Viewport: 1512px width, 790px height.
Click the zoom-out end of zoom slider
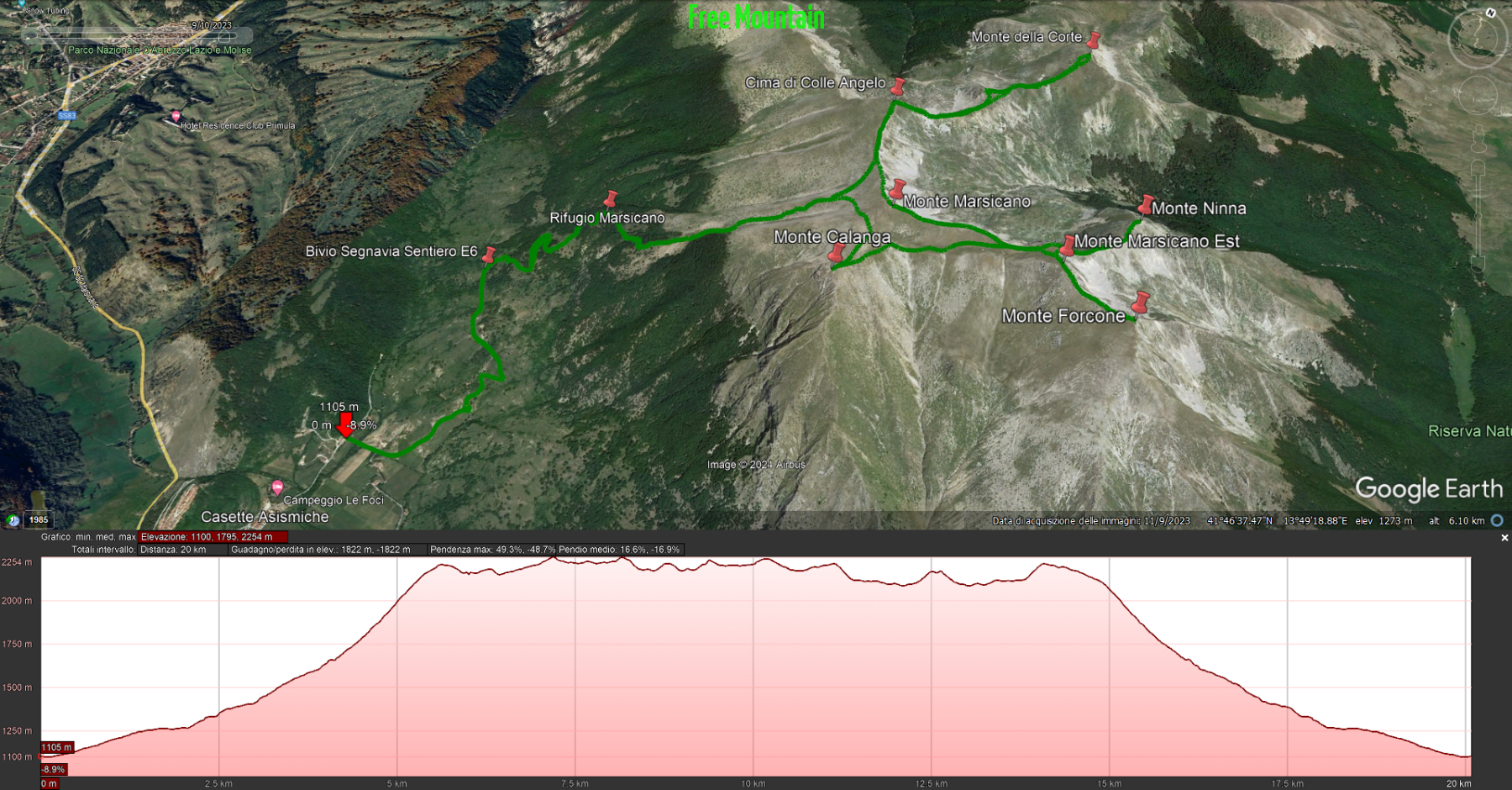(x=1478, y=264)
